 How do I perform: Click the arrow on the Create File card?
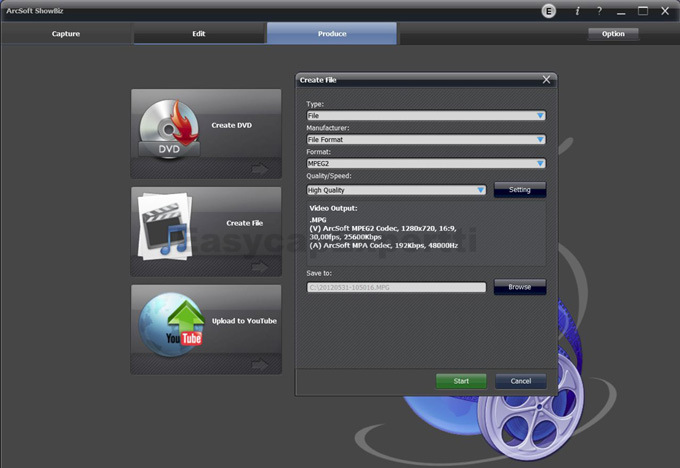pos(260,267)
